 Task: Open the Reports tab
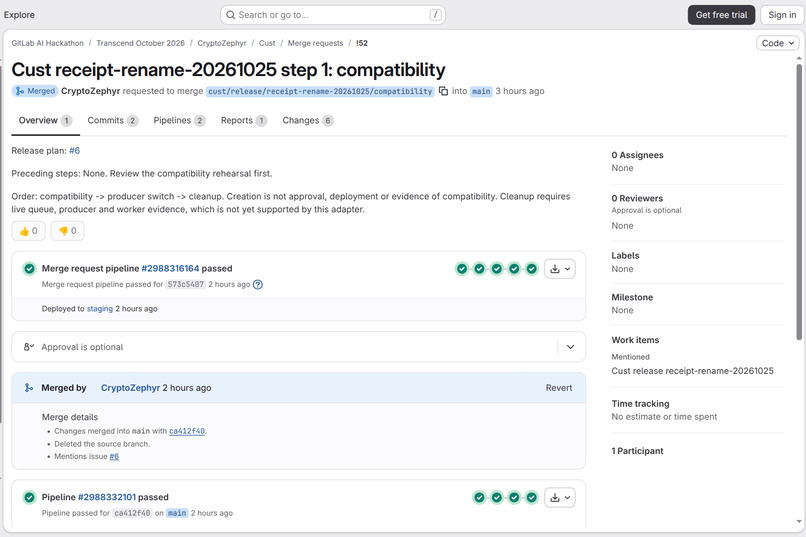coord(244,120)
